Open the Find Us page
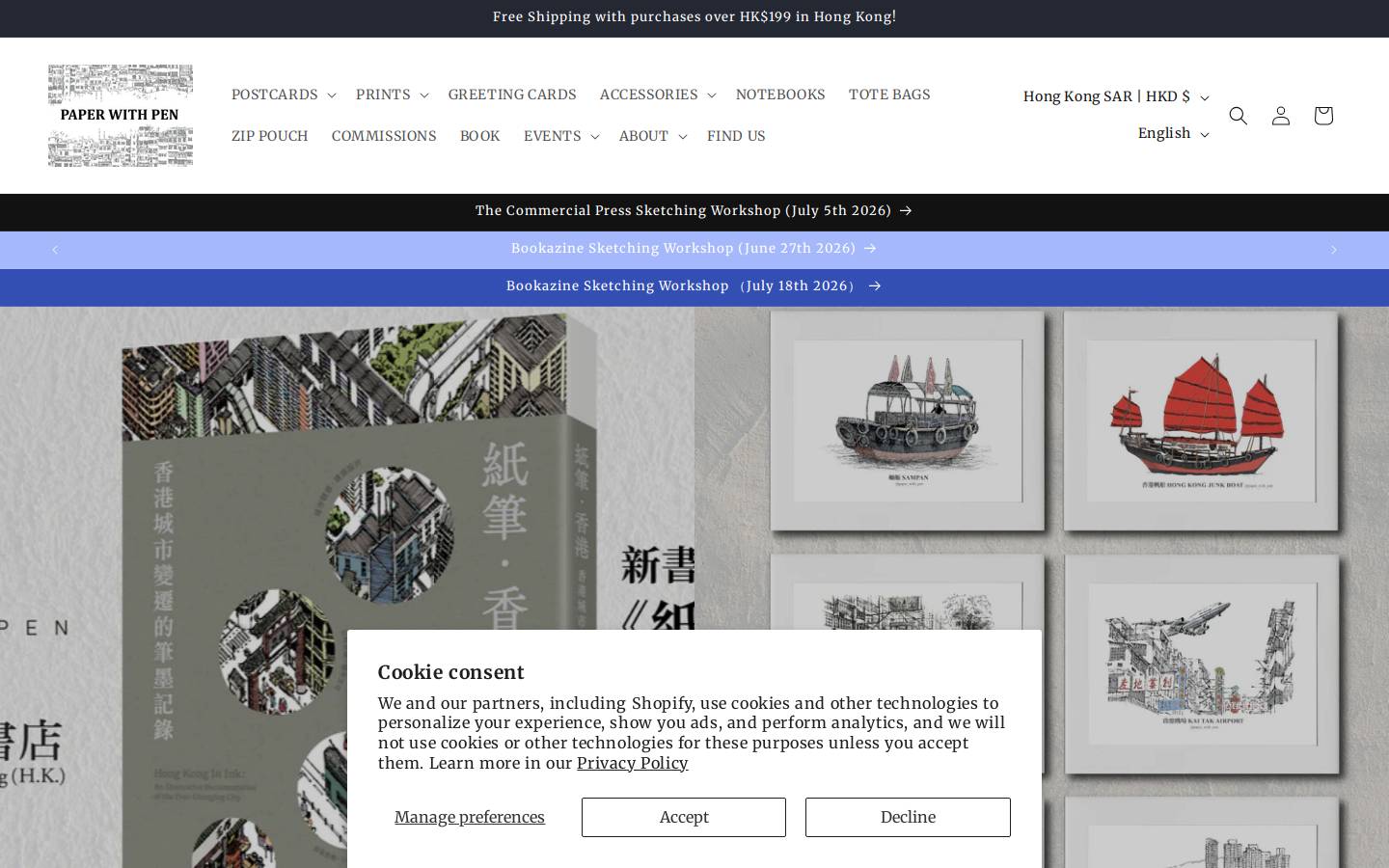1389x868 pixels. pos(736,136)
